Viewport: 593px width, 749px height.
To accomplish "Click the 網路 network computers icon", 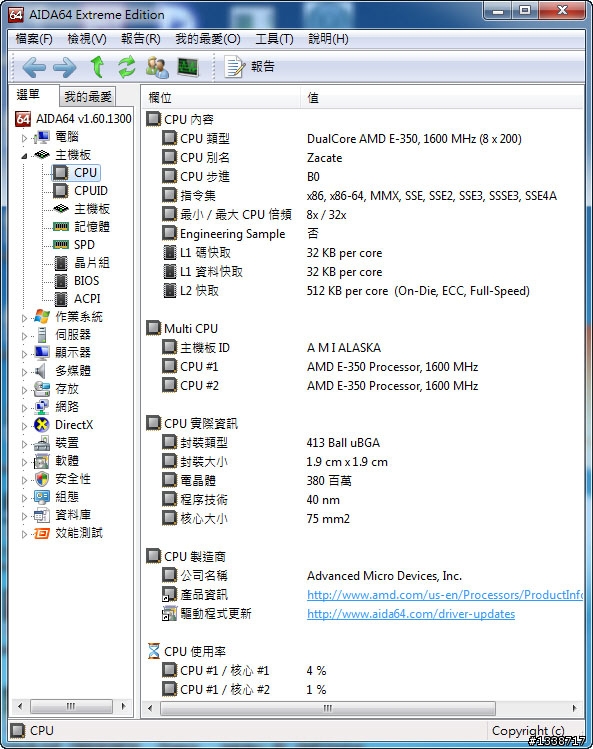I will [42, 407].
